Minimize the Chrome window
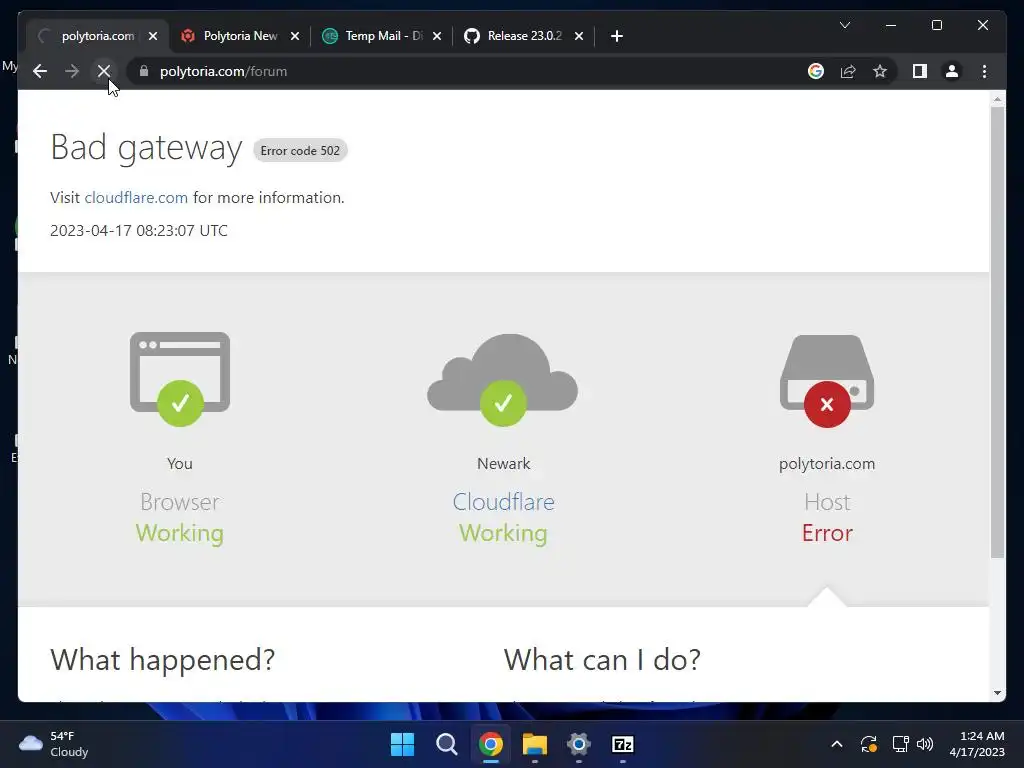Image resolution: width=1024 pixels, height=768 pixels. click(x=891, y=25)
